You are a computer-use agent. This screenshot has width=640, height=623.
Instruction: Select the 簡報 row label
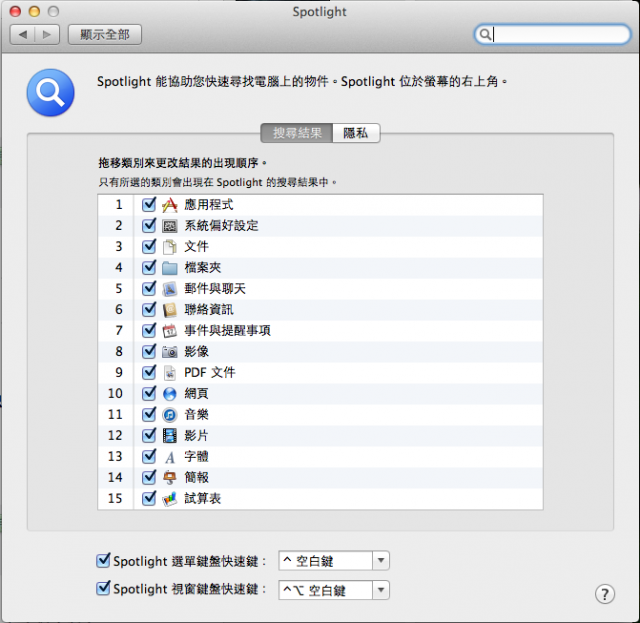tap(196, 477)
